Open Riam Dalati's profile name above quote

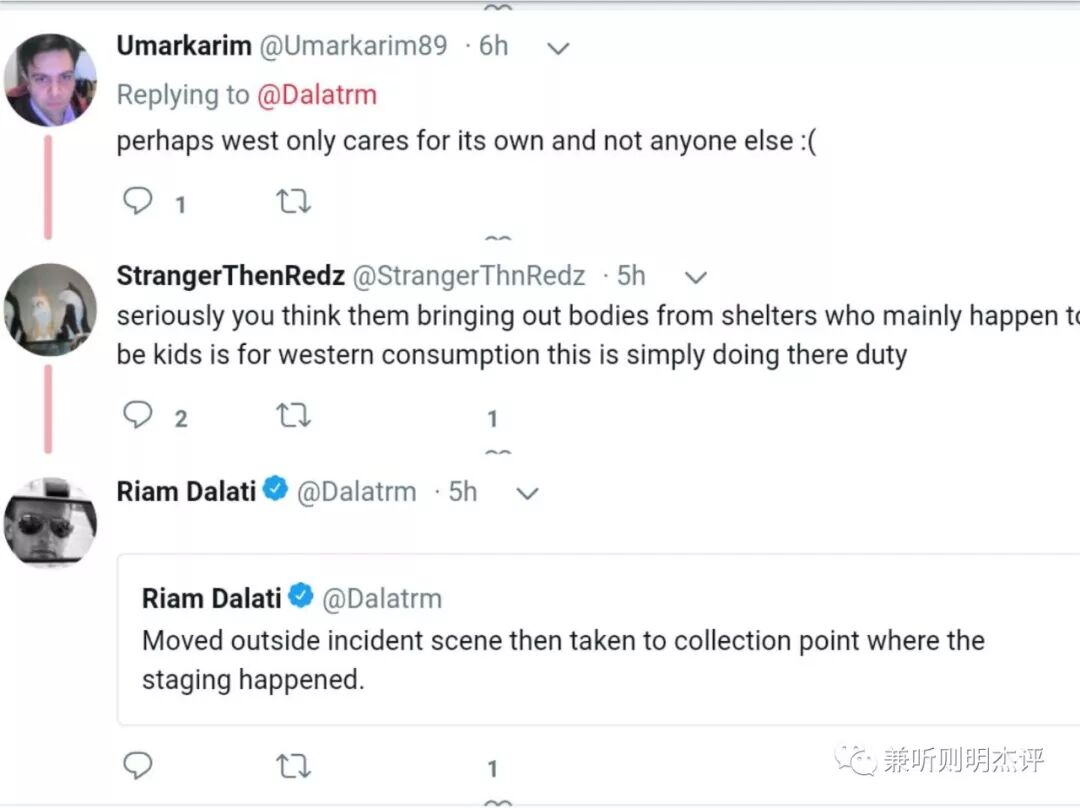click(x=187, y=491)
